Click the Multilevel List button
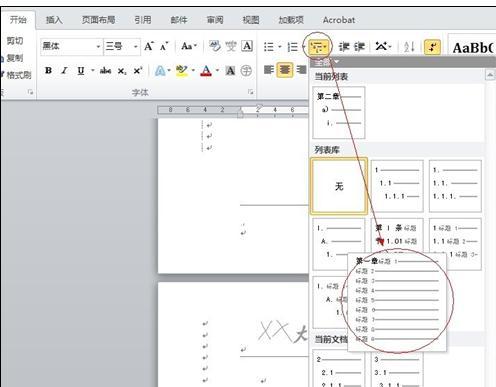The height and width of the screenshot is (387, 496). pyautogui.click(x=319, y=47)
